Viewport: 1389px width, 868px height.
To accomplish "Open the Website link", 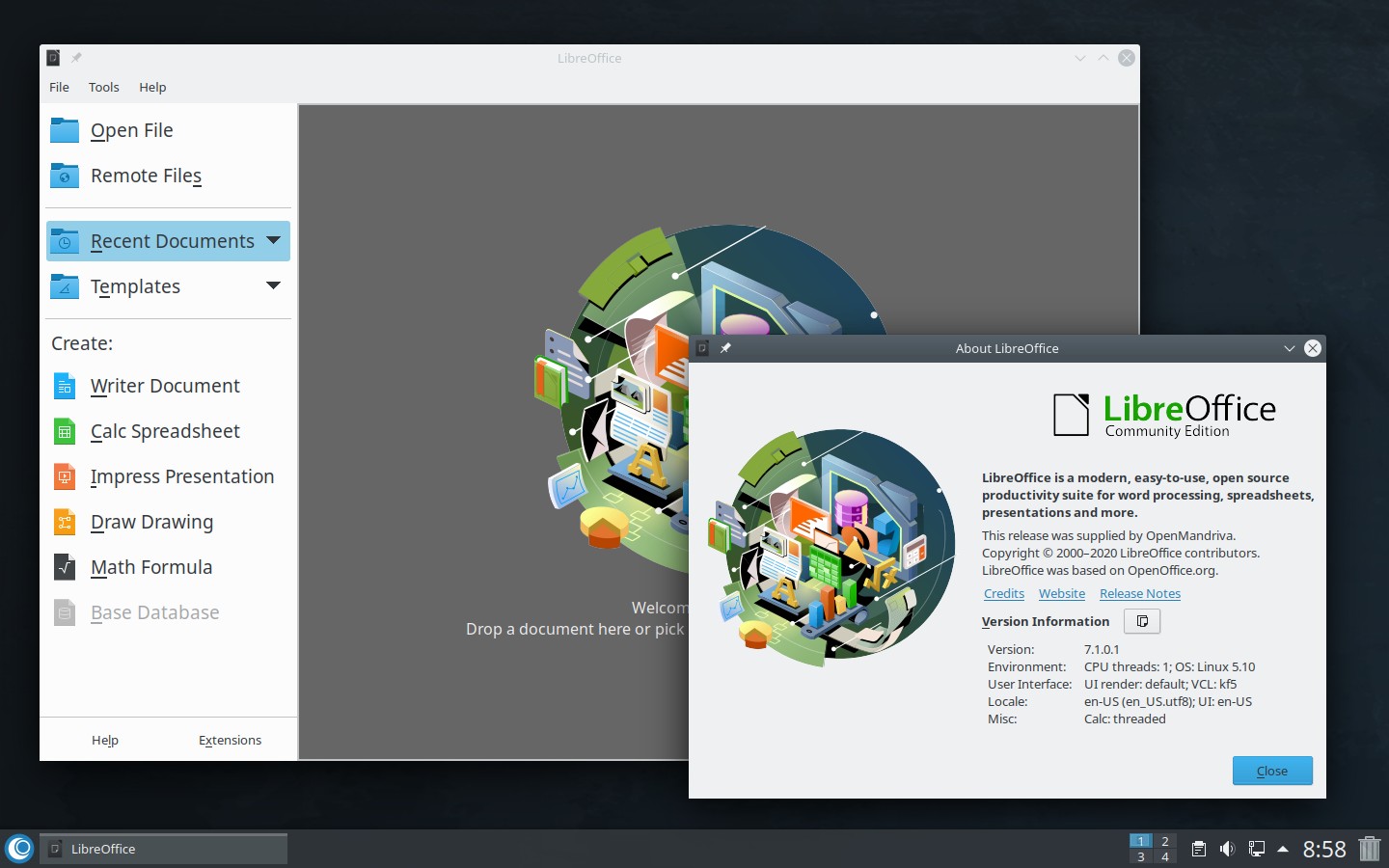I will [1062, 594].
